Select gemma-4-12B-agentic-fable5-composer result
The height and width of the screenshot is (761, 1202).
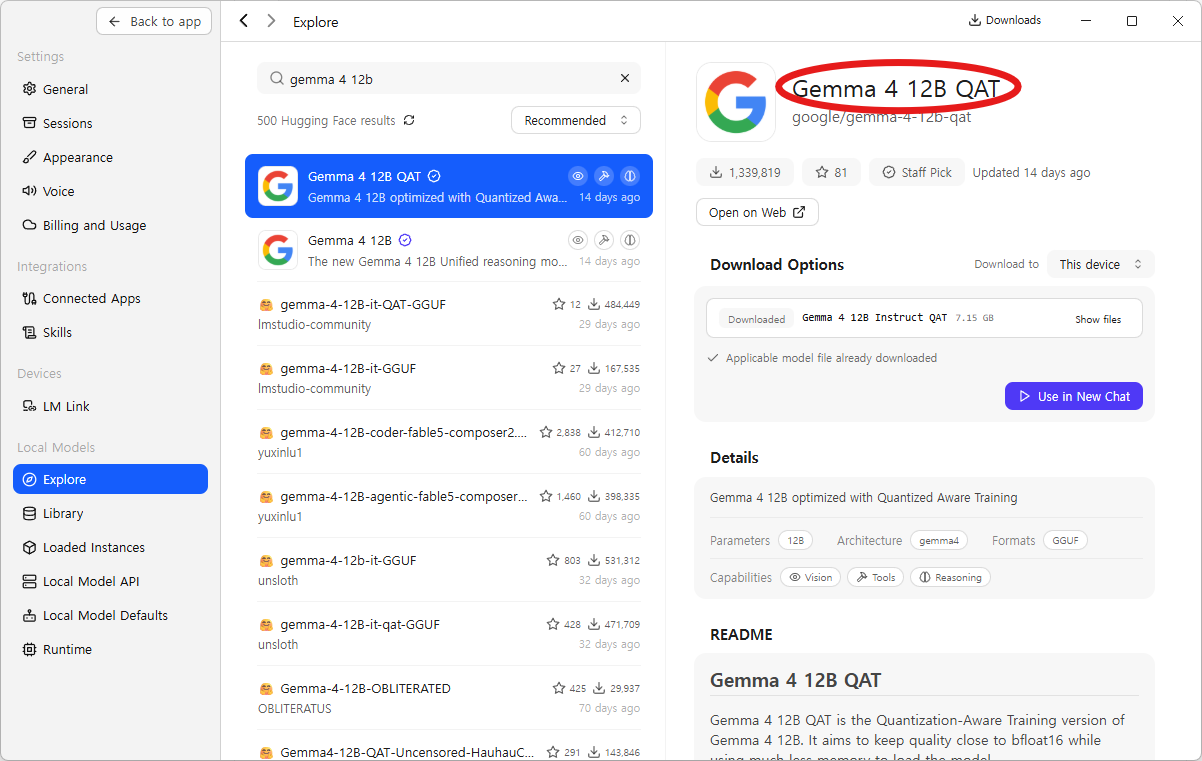449,506
